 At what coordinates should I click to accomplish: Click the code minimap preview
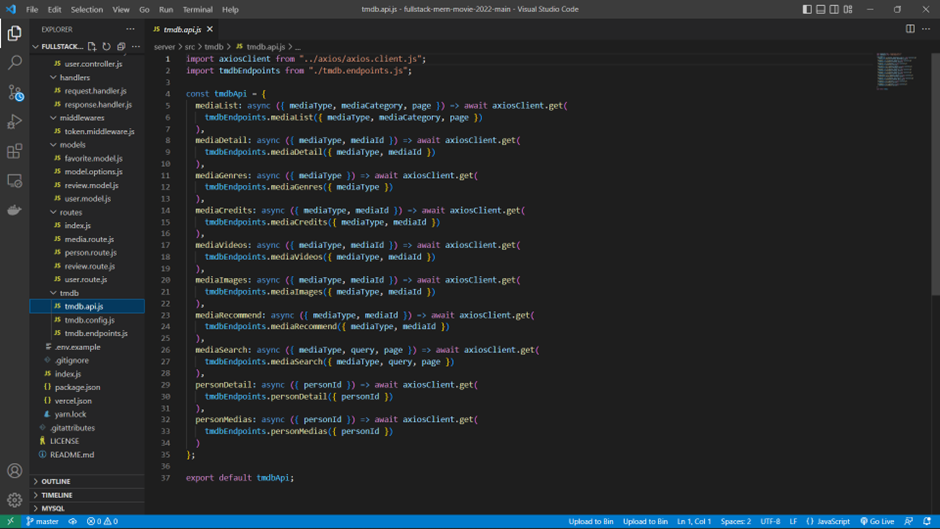coord(899,71)
